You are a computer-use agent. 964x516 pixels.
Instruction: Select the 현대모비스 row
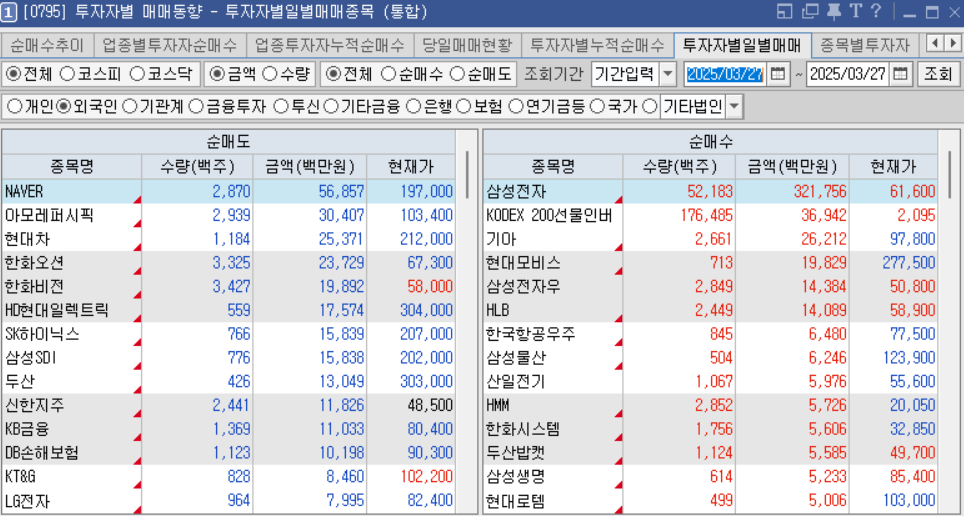coord(710,263)
